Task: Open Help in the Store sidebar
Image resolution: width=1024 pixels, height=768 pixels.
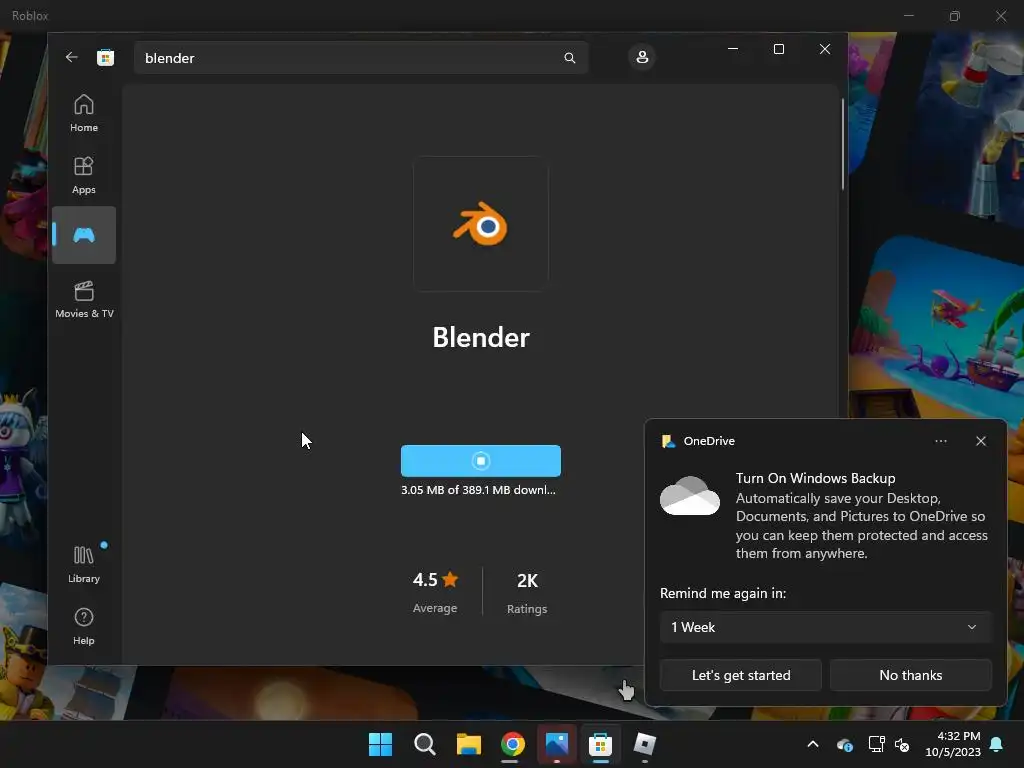Action: (x=84, y=626)
